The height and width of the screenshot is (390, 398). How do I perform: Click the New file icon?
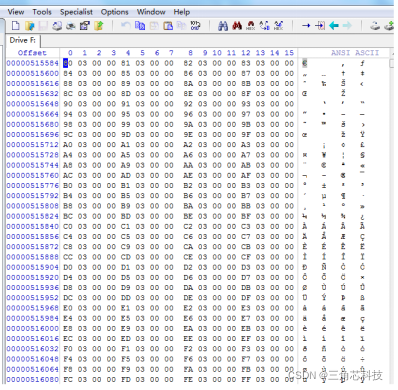click(x=16, y=26)
